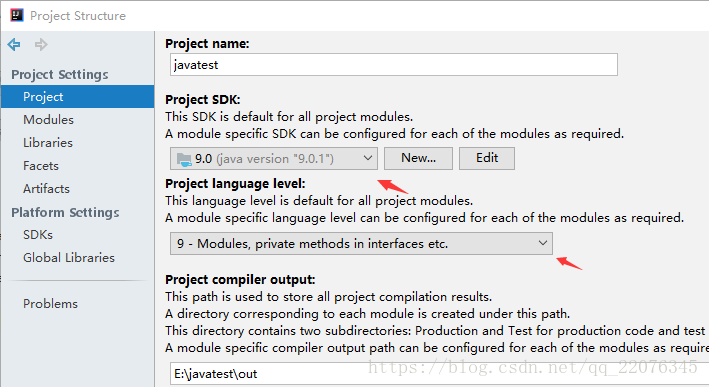Click into the Project name field
Viewport: 709px width, 387px height.
pyautogui.click(x=394, y=65)
